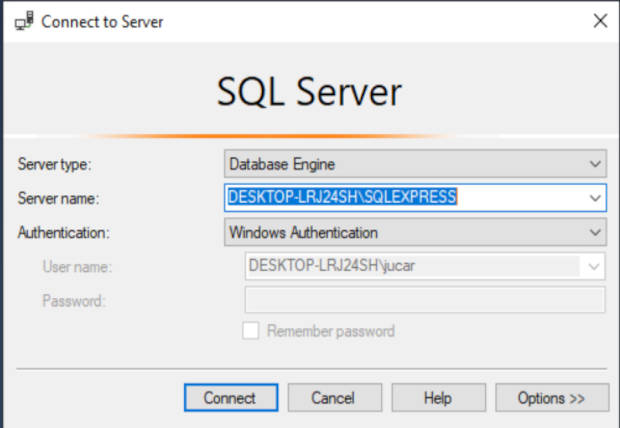Click the Authentication label
The image size is (620, 428).
tap(63, 233)
